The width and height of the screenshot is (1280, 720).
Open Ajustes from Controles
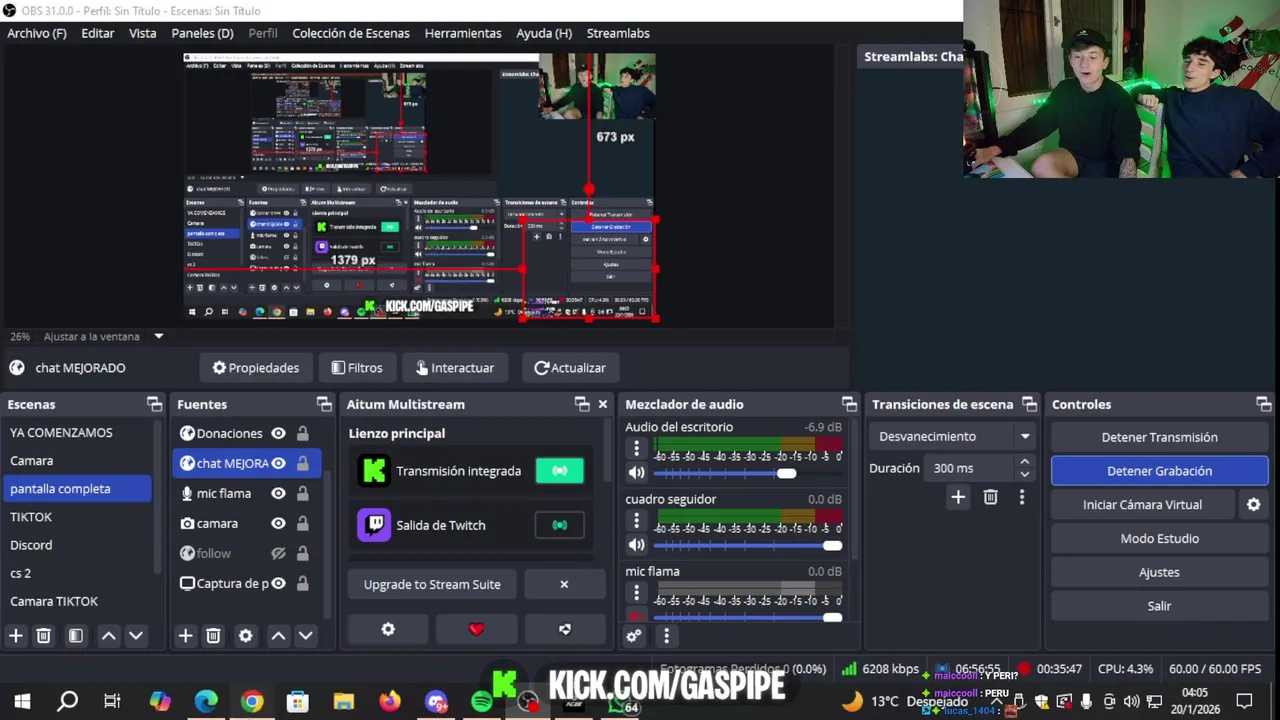(x=1159, y=572)
